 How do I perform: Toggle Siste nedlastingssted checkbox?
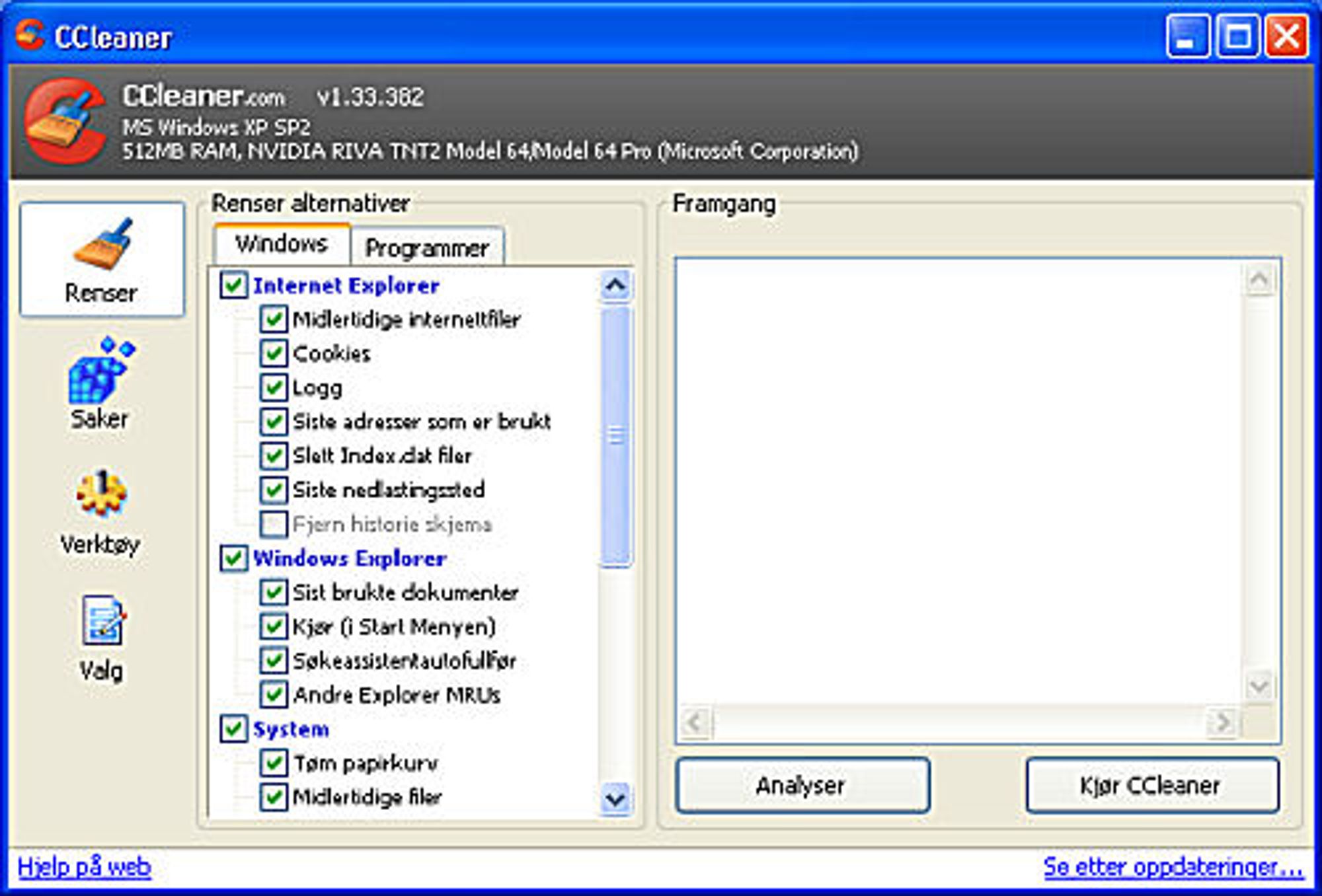274,490
